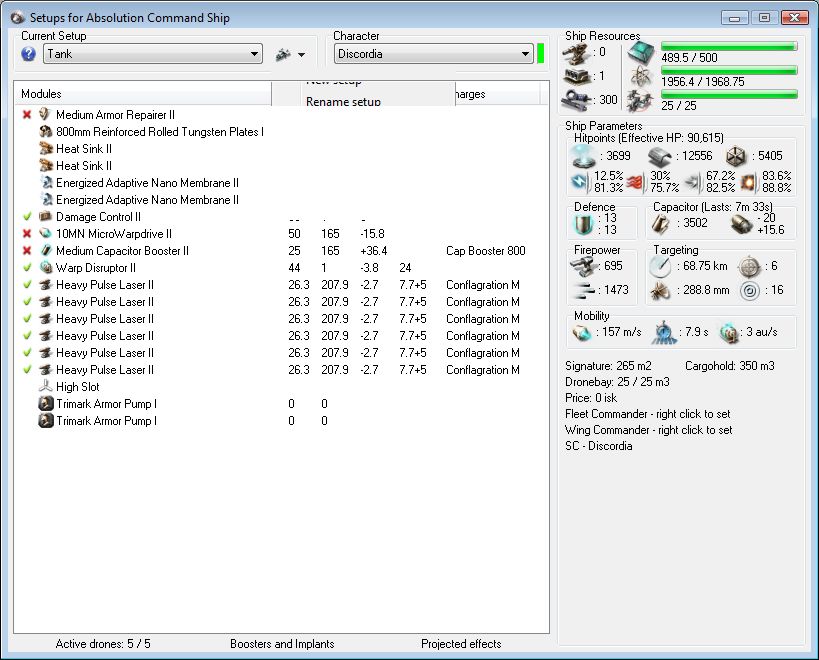
Task: Expand the ship setup actions arrow menu
Action: (x=301, y=55)
